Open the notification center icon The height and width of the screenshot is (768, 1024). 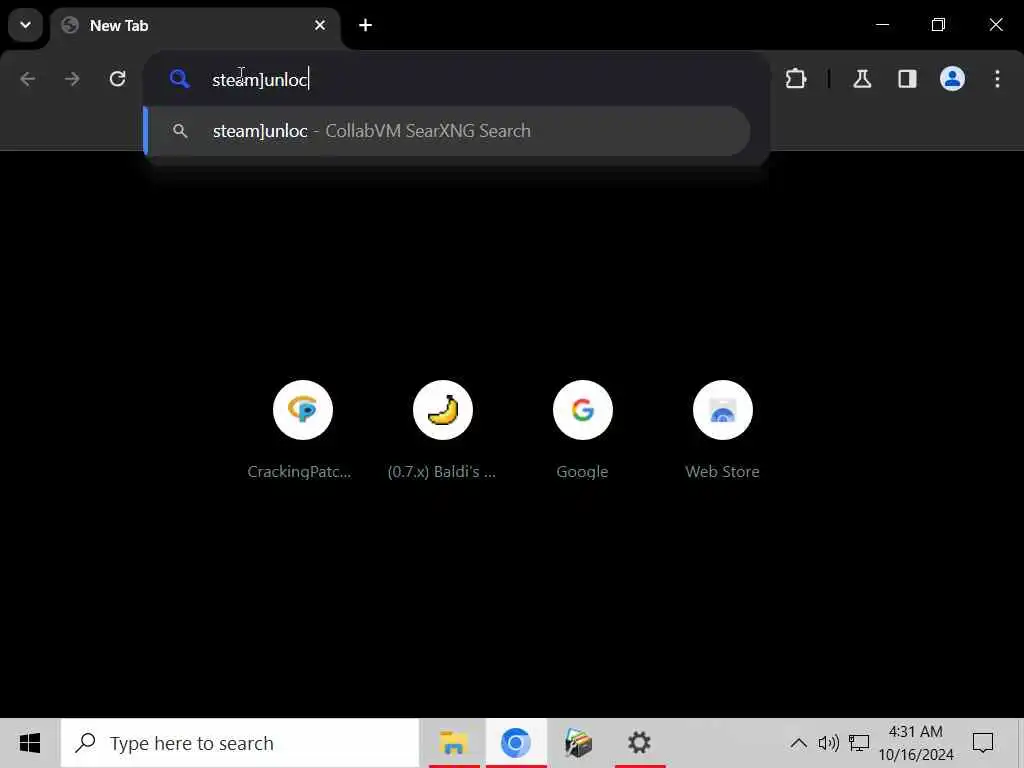pos(983,743)
